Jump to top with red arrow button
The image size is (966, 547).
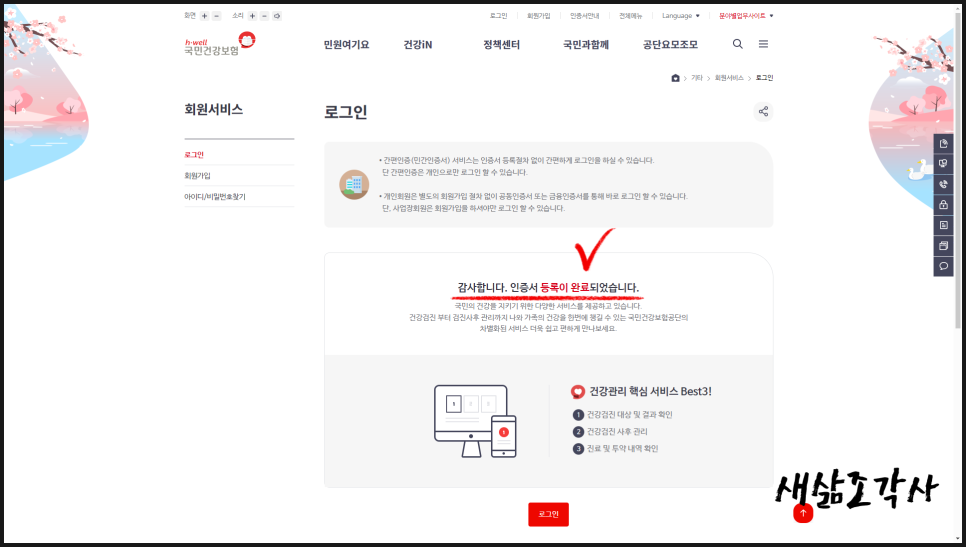point(803,513)
